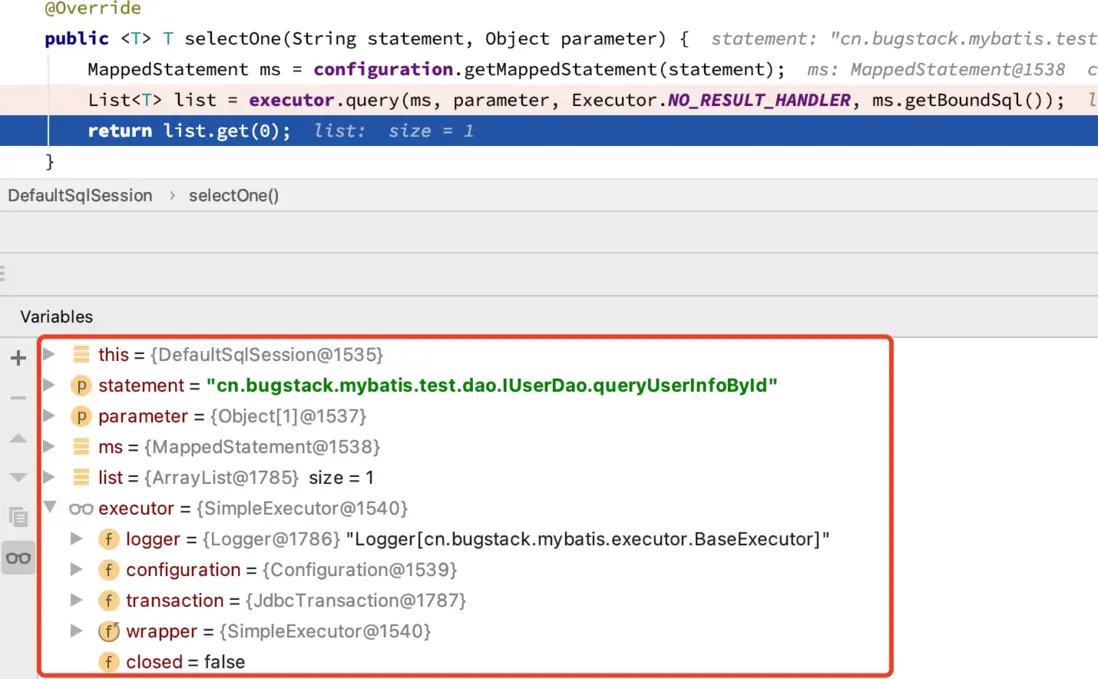The image size is (1098, 679).
Task: Expand the 'statement' variable node
Action: pos(49,384)
